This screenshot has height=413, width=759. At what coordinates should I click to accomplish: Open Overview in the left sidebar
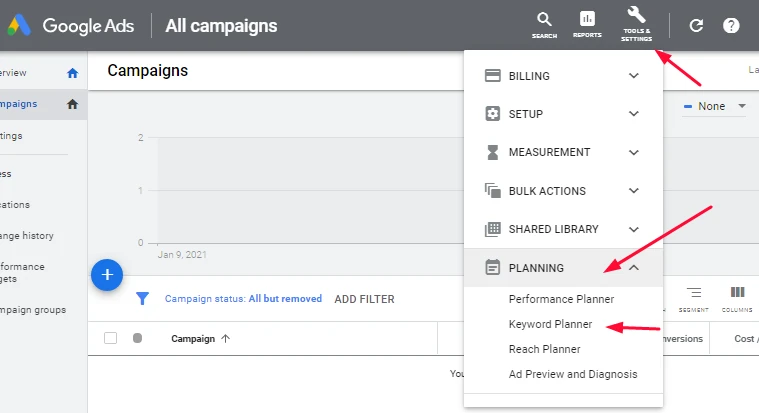13,73
